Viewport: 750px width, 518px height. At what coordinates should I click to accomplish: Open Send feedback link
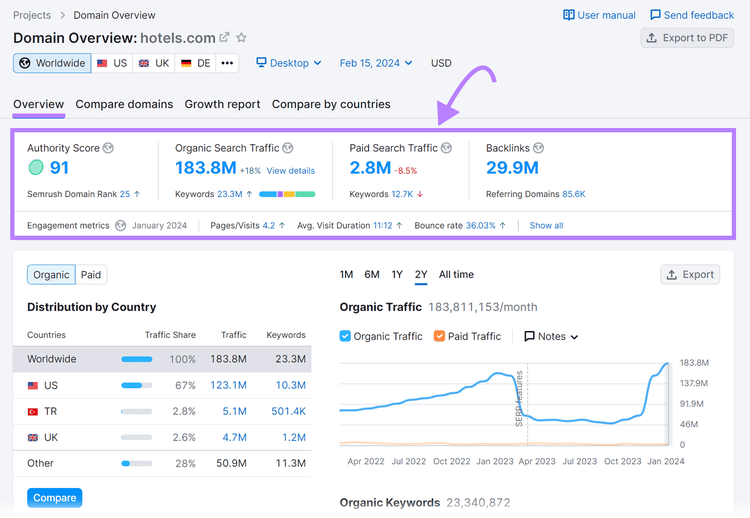click(692, 15)
